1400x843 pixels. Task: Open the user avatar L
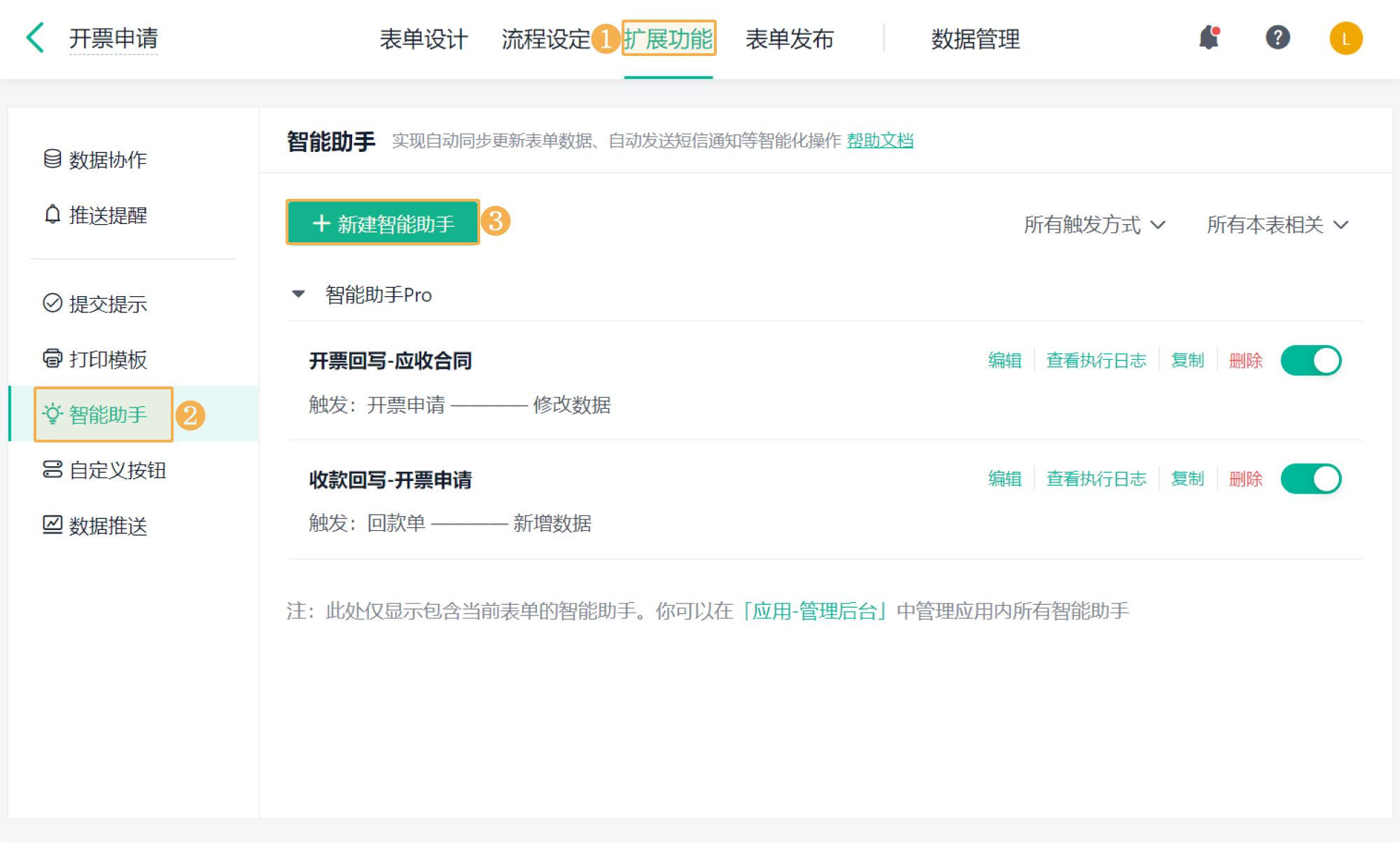click(x=1345, y=39)
